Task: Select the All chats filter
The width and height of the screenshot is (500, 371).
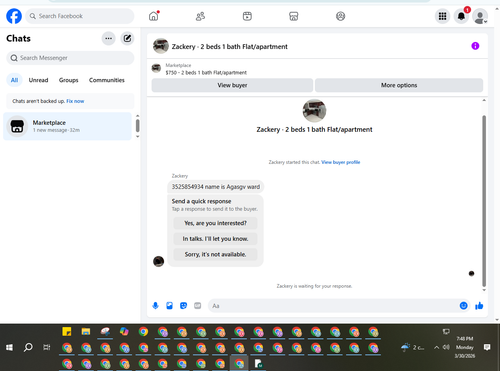Action: tap(14, 80)
